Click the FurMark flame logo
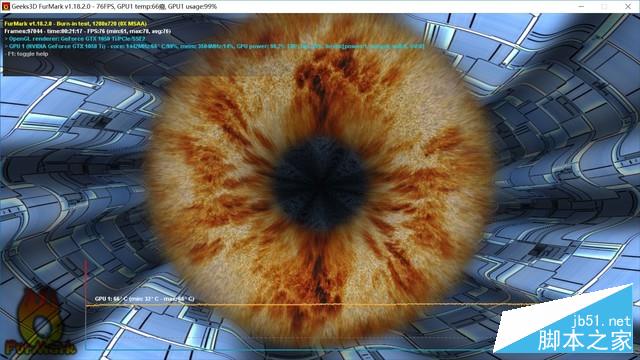This screenshot has height=360, width=640. [39, 322]
